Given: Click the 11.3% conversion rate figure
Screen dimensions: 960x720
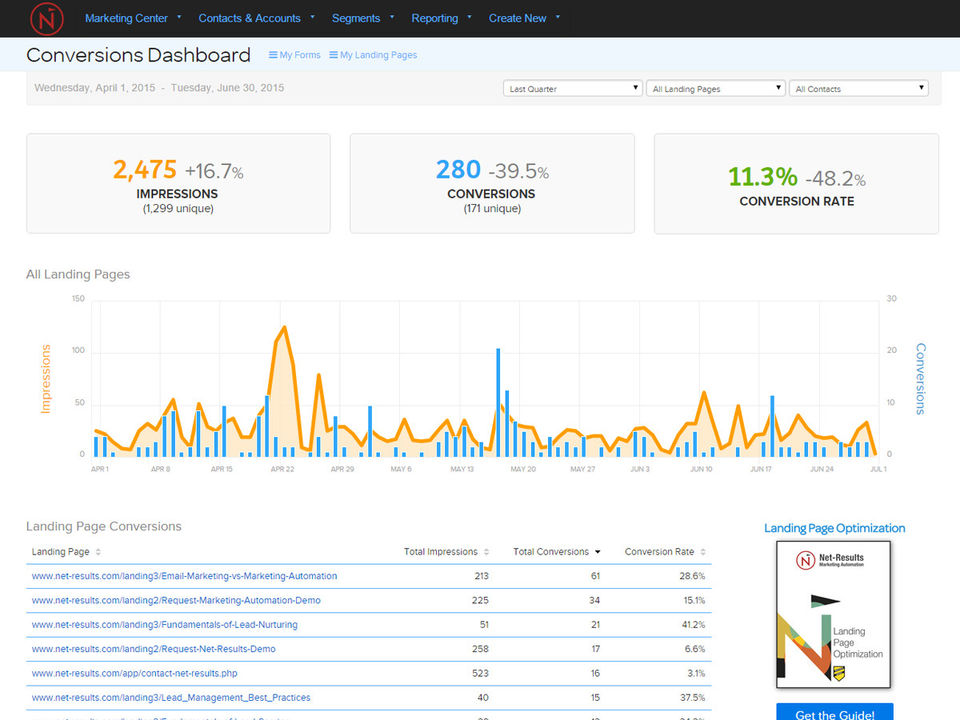Looking at the screenshot, I should point(762,178).
